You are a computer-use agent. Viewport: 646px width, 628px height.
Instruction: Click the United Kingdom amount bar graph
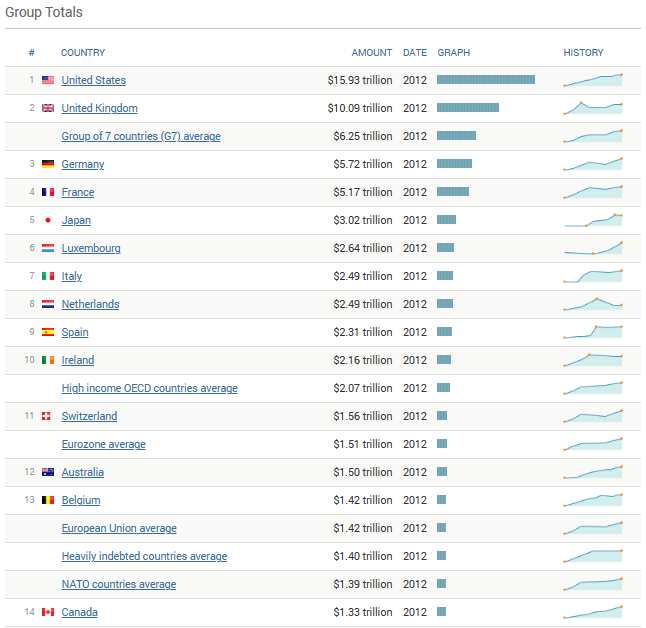click(468, 108)
